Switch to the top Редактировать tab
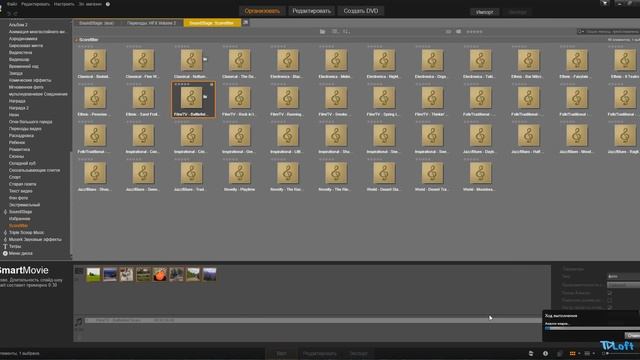Image resolution: width=640 pixels, height=360 pixels. tap(311, 11)
